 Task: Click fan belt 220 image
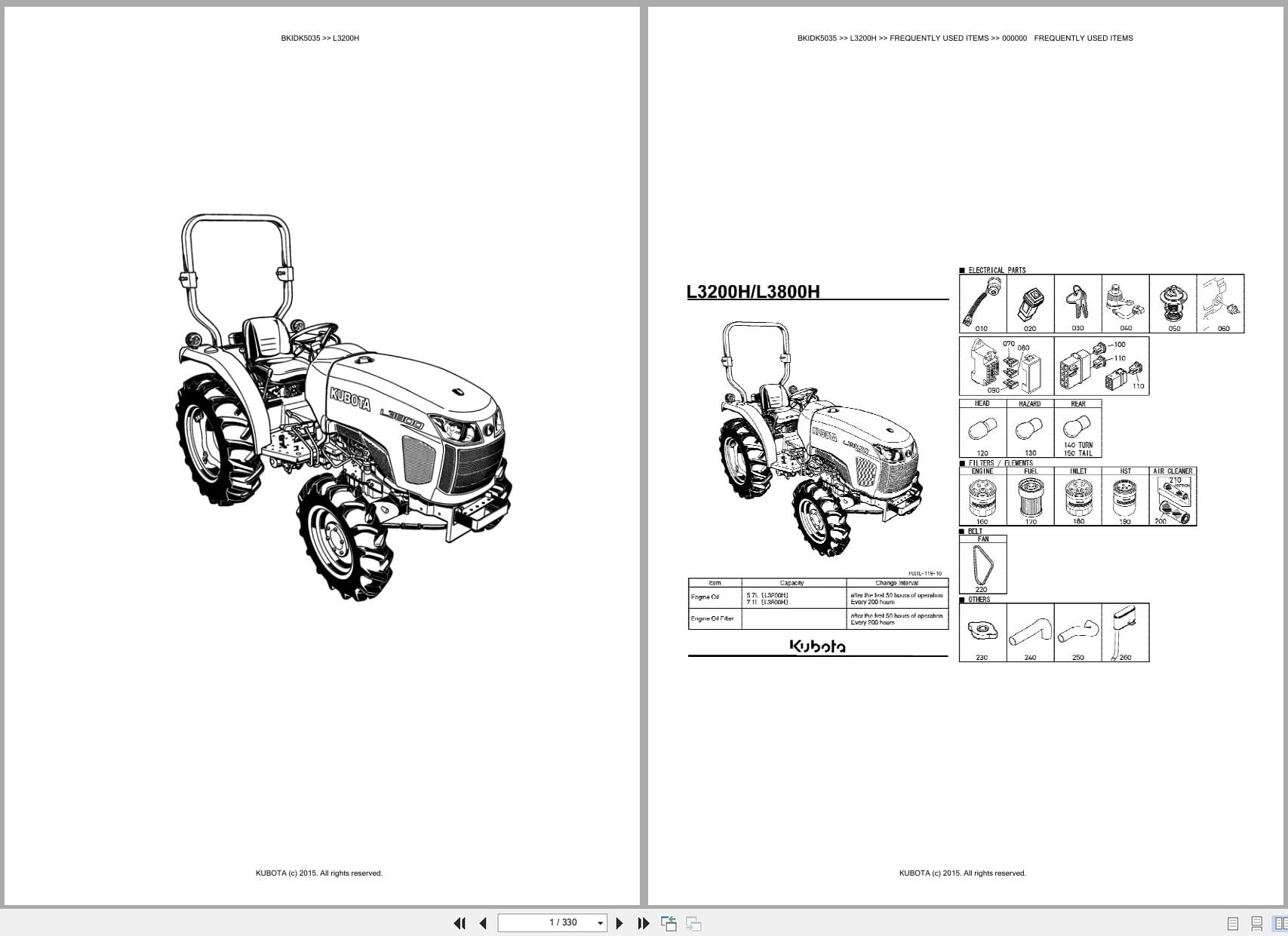pyautogui.click(x=982, y=565)
